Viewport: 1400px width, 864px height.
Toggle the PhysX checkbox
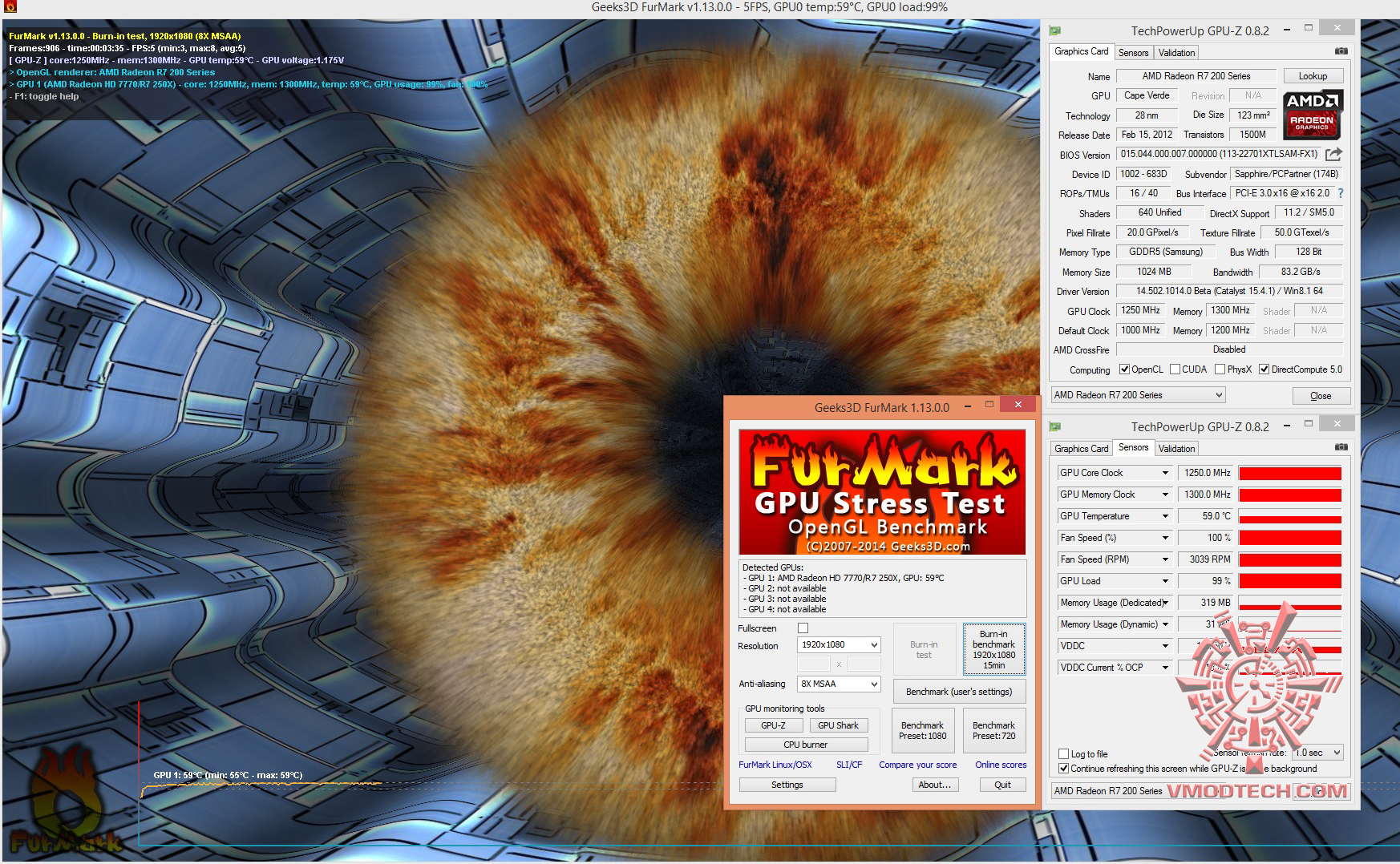pyautogui.click(x=1220, y=369)
